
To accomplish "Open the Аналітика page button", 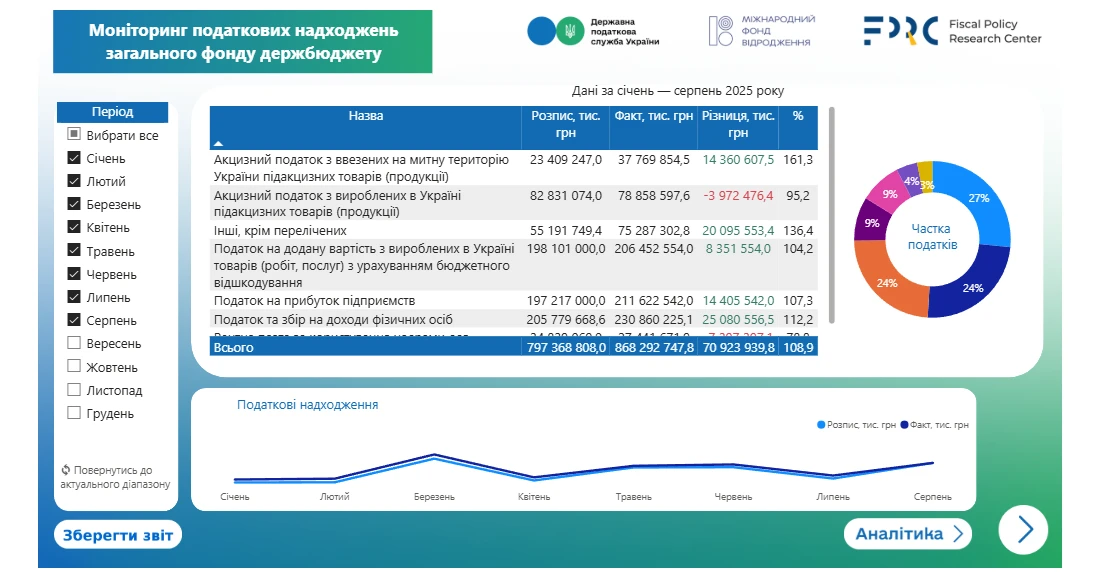I will [908, 534].
